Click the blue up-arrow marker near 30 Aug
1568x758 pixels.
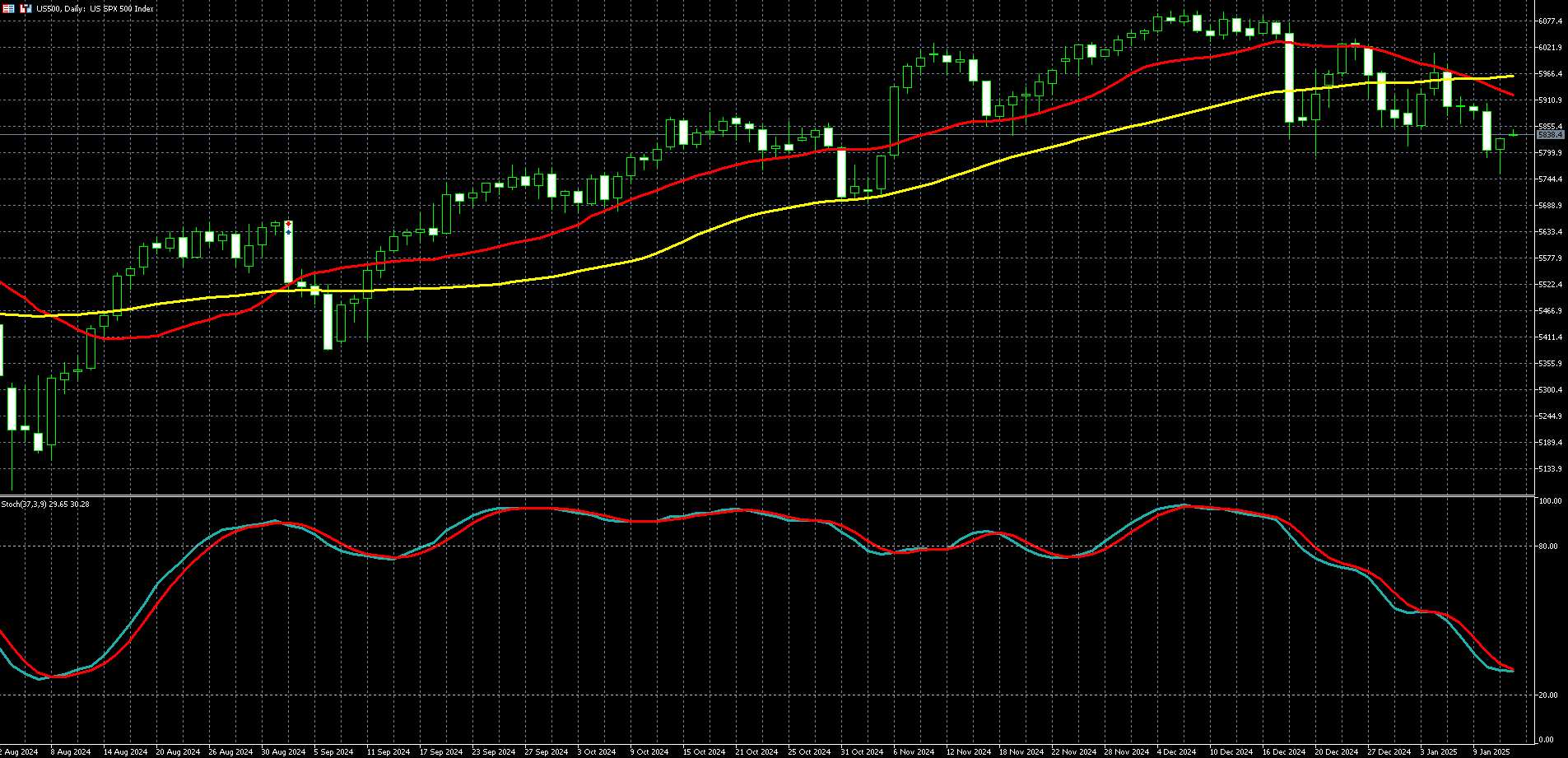(288, 232)
